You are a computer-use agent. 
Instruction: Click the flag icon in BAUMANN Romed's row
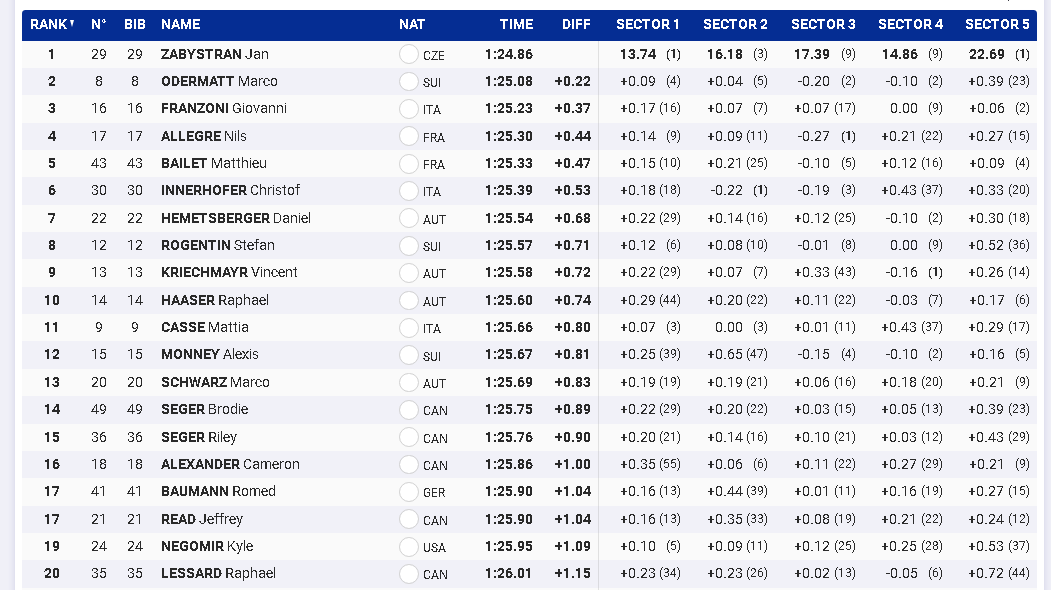click(408, 492)
